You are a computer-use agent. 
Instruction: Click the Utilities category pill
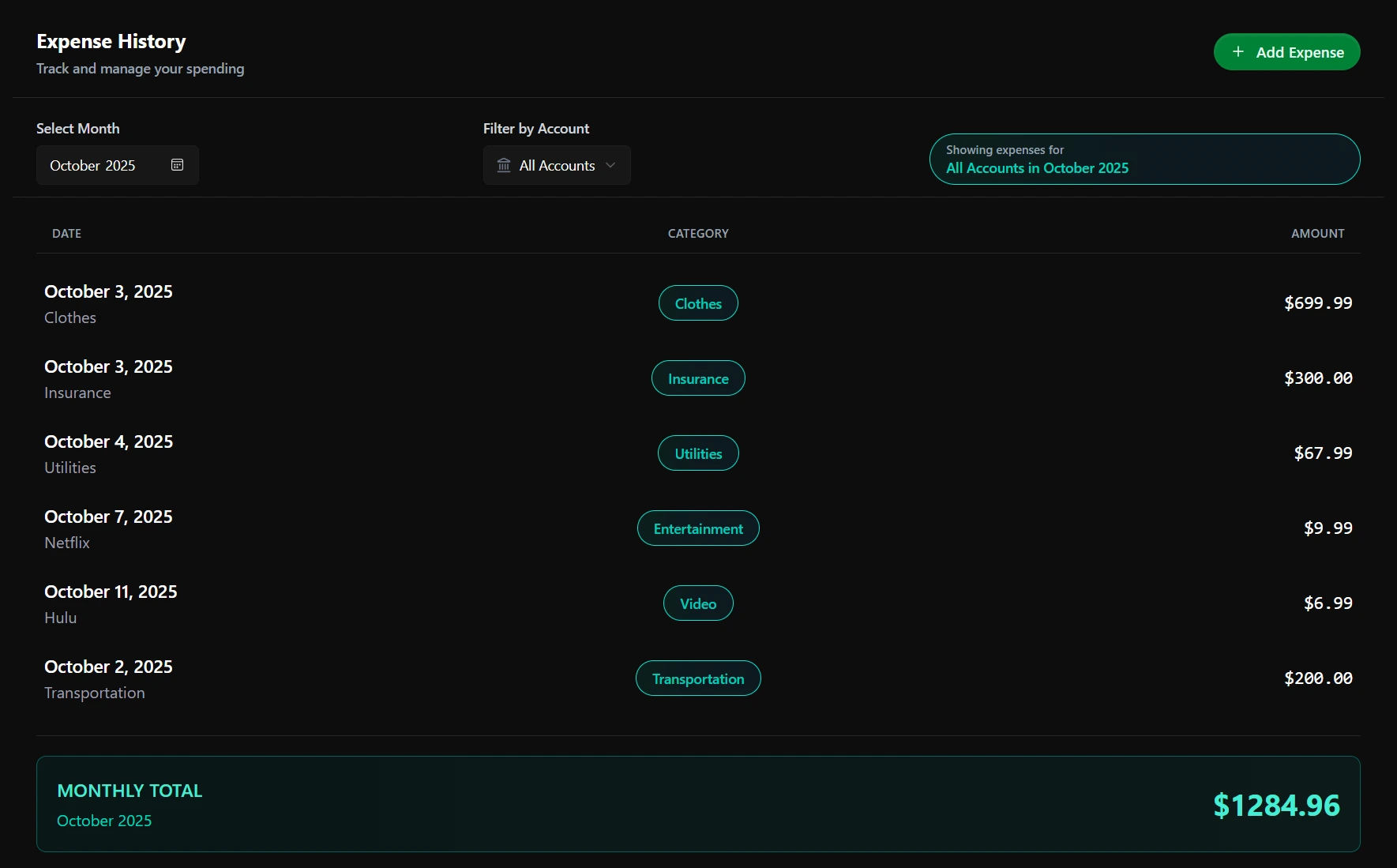697,453
